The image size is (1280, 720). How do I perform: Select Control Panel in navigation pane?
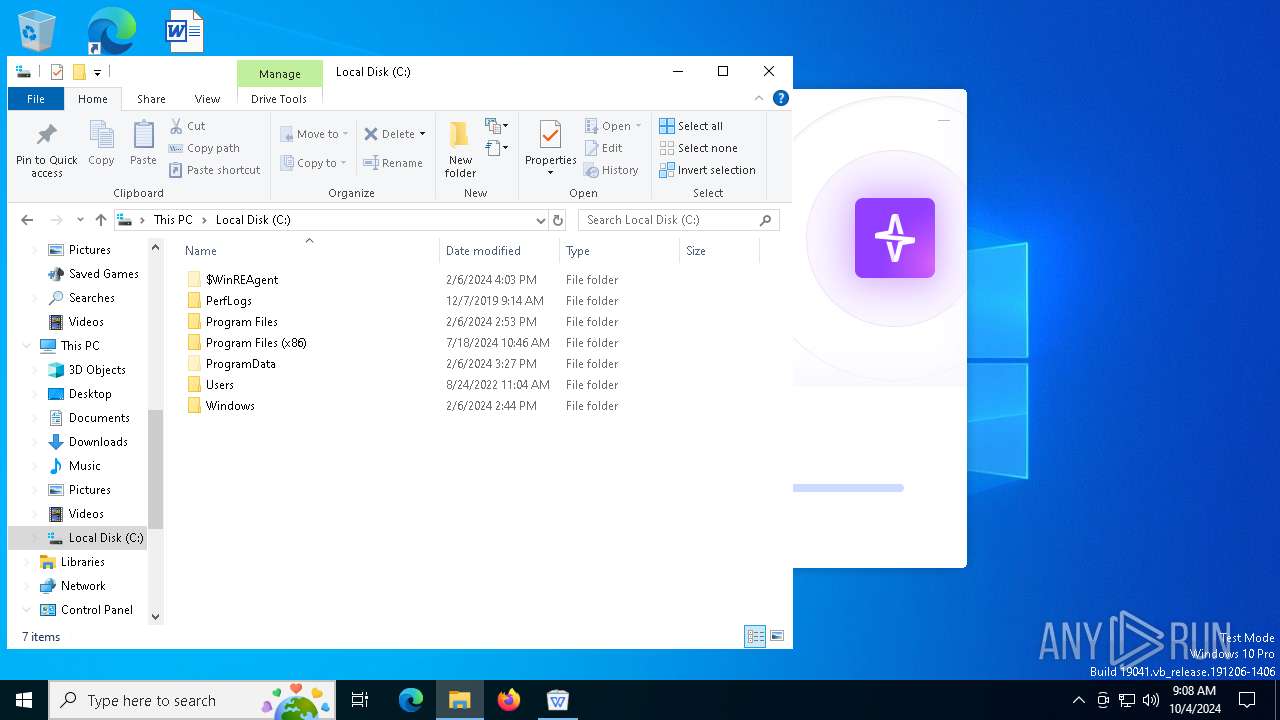point(96,610)
